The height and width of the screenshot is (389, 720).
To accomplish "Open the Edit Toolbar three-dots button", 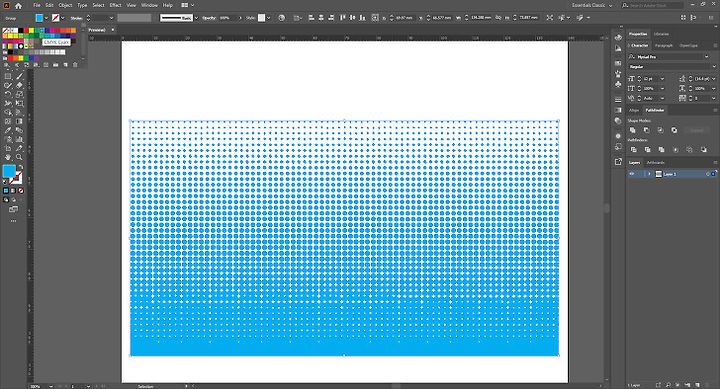I will pyautogui.click(x=13, y=221).
